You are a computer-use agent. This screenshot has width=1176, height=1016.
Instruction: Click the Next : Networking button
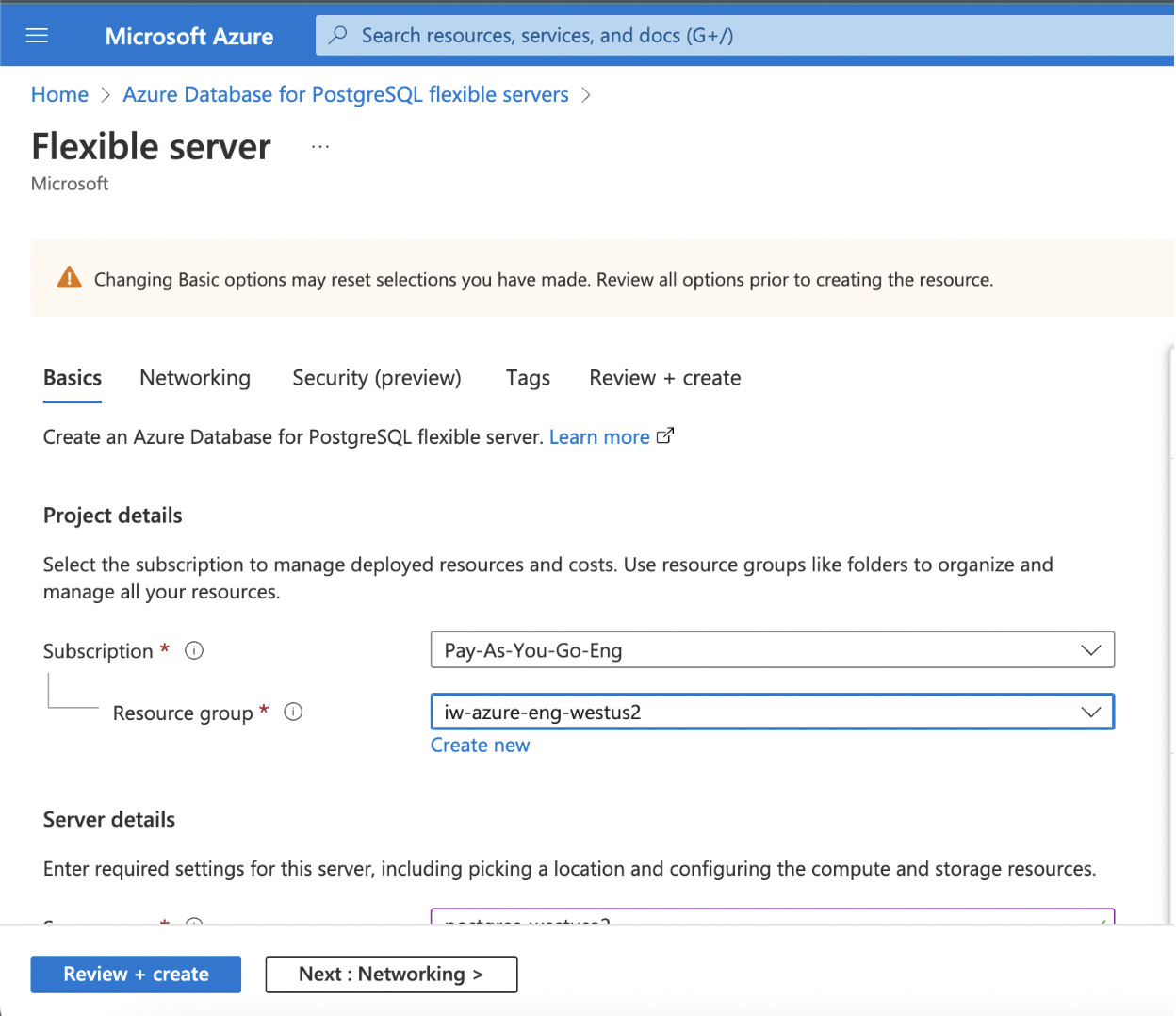tap(391, 975)
